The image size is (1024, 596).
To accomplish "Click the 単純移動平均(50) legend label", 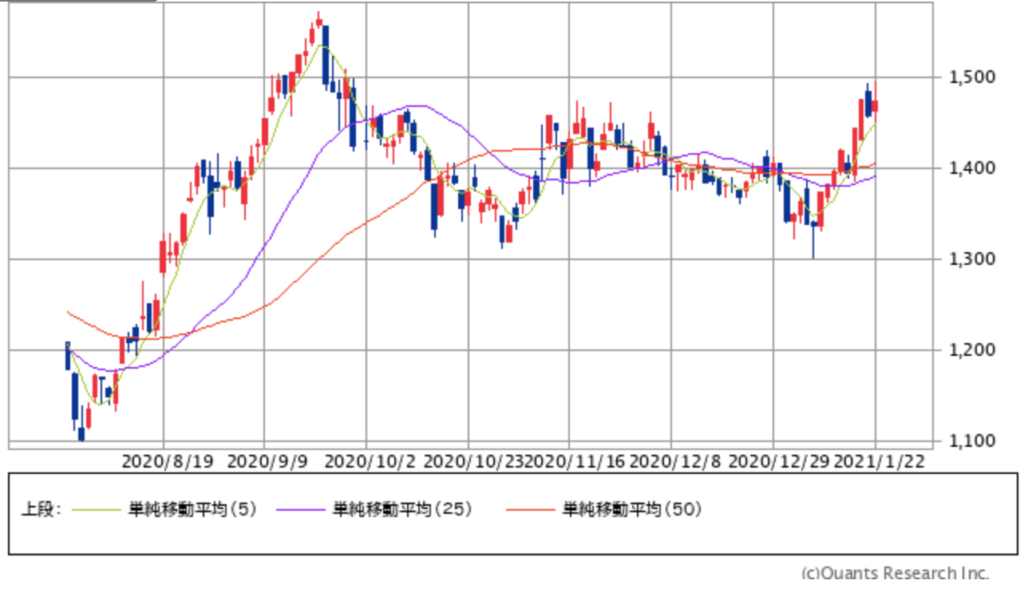I will [632, 509].
